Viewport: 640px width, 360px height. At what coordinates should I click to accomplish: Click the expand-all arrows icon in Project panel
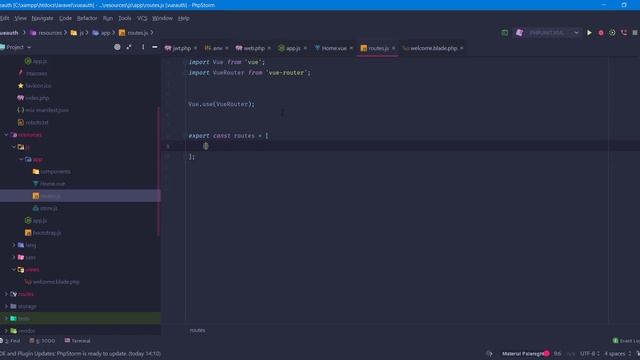[129, 47]
